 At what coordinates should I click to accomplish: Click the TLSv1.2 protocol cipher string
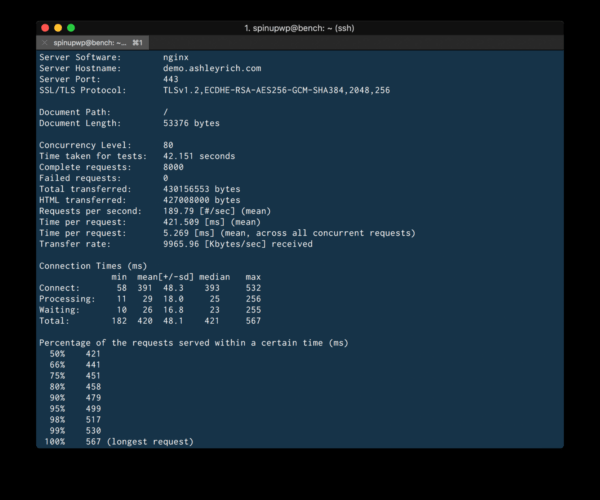tap(276, 91)
